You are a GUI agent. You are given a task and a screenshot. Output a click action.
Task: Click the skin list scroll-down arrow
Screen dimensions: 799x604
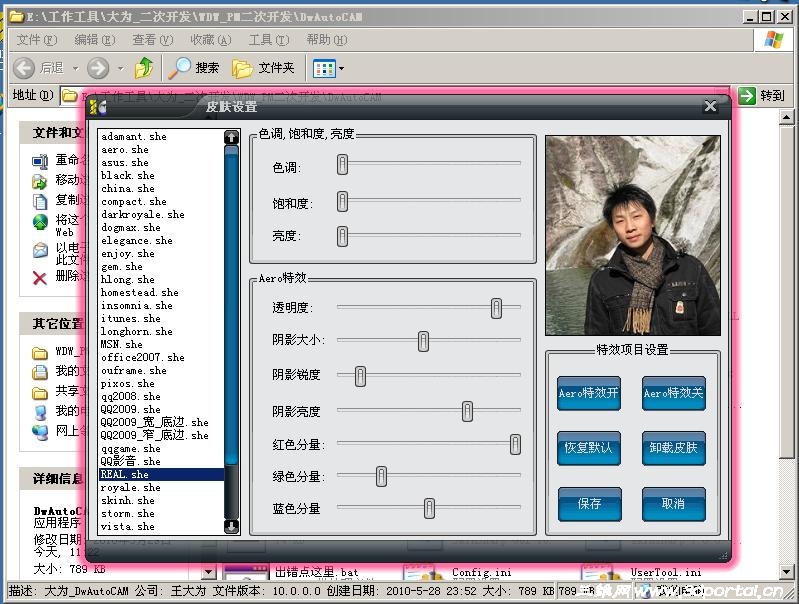pos(231,526)
